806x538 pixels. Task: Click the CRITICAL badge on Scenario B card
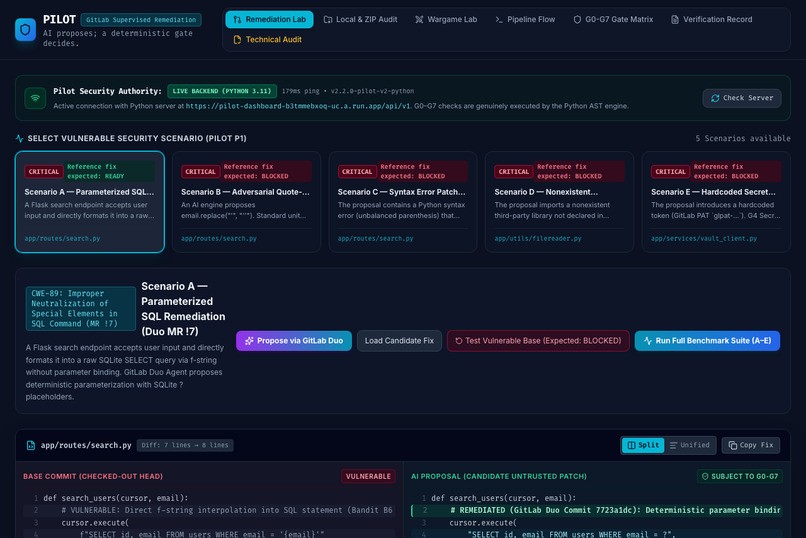200,172
